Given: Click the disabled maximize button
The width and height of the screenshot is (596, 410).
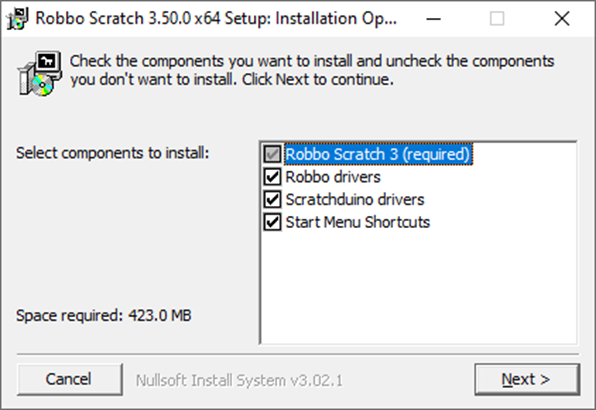Looking at the screenshot, I should click(x=497, y=18).
